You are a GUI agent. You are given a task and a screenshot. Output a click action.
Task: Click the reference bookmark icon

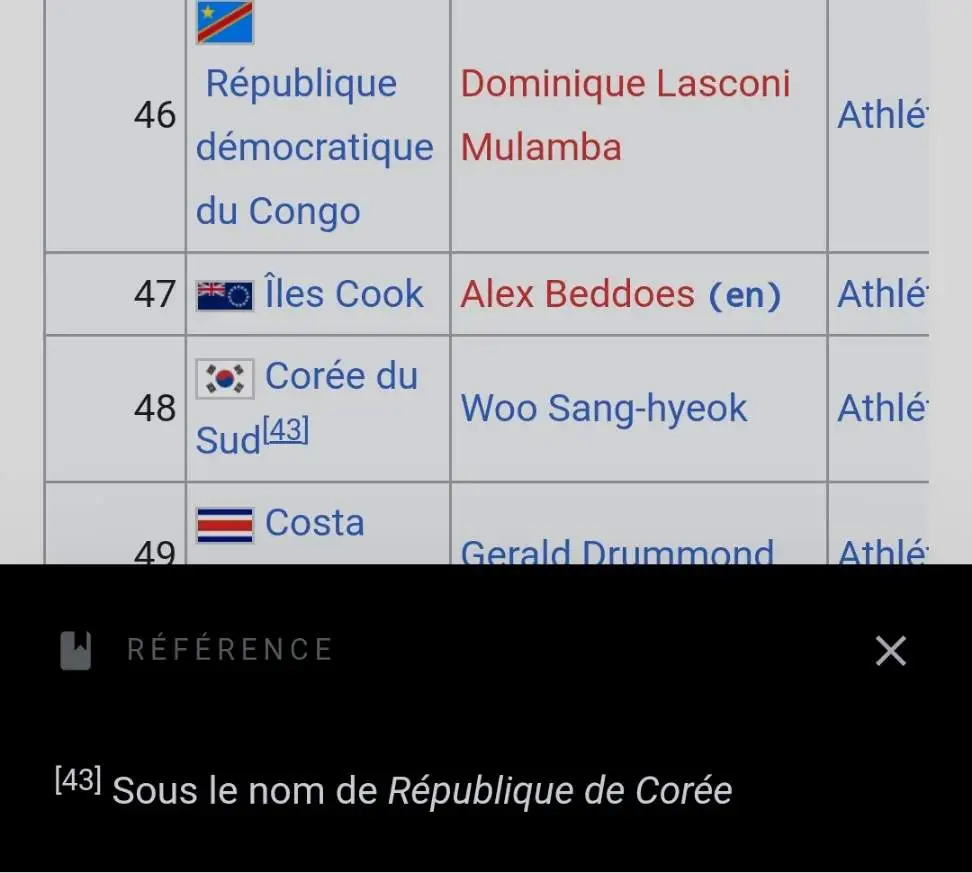(x=76, y=651)
